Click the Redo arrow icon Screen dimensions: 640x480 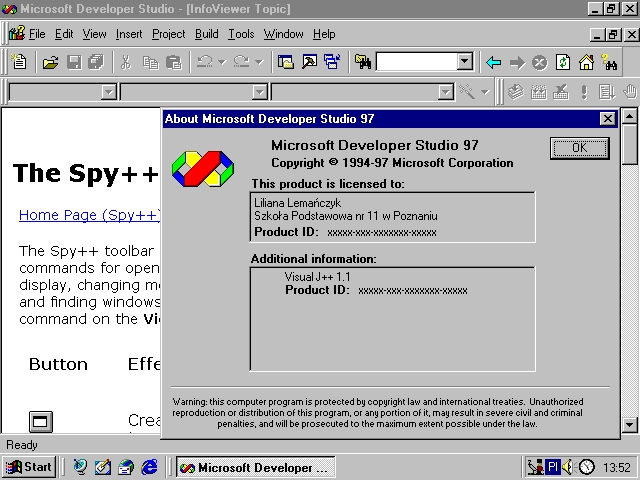[x=241, y=62]
